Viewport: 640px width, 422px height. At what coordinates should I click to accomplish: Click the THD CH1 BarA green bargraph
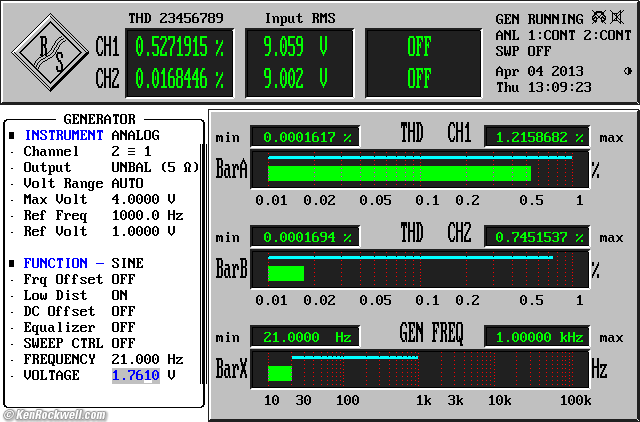click(398, 173)
